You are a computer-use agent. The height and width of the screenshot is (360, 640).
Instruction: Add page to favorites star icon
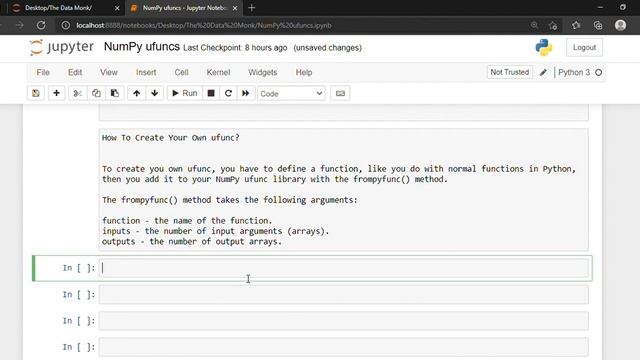click(x=553, y=25)
